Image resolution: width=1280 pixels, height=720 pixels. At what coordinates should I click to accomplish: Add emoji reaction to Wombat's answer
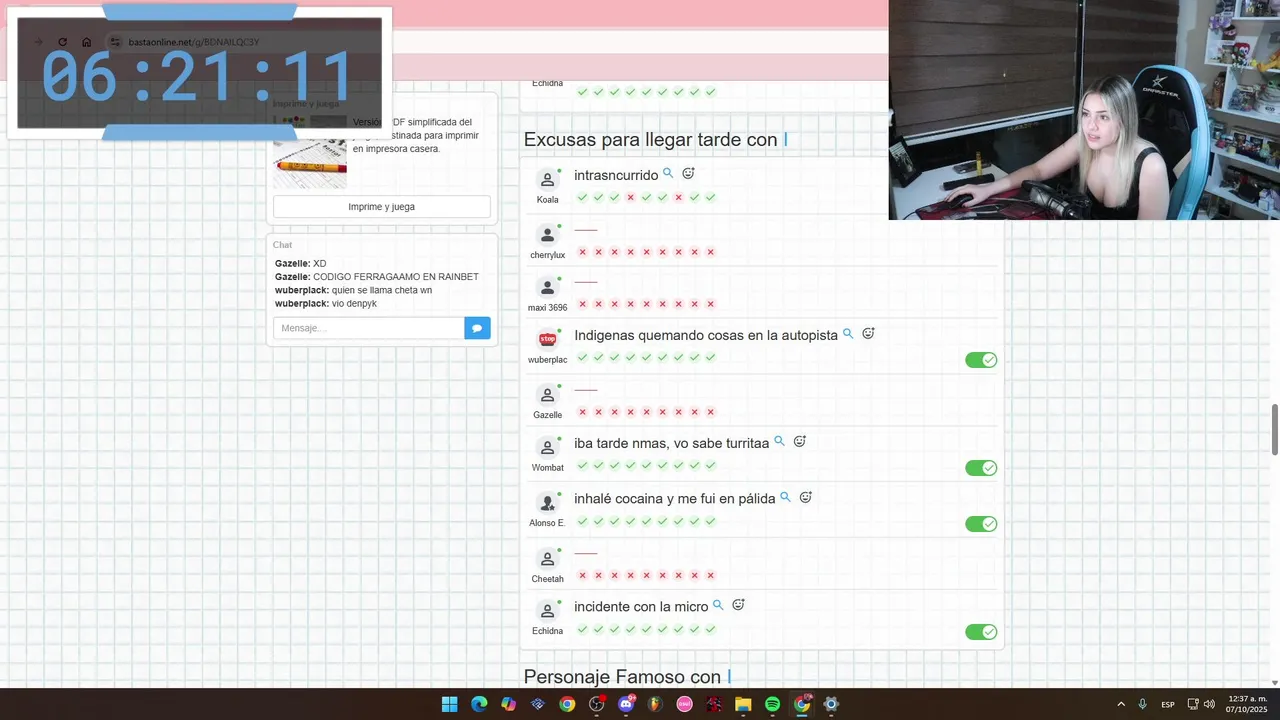point(799,441)
